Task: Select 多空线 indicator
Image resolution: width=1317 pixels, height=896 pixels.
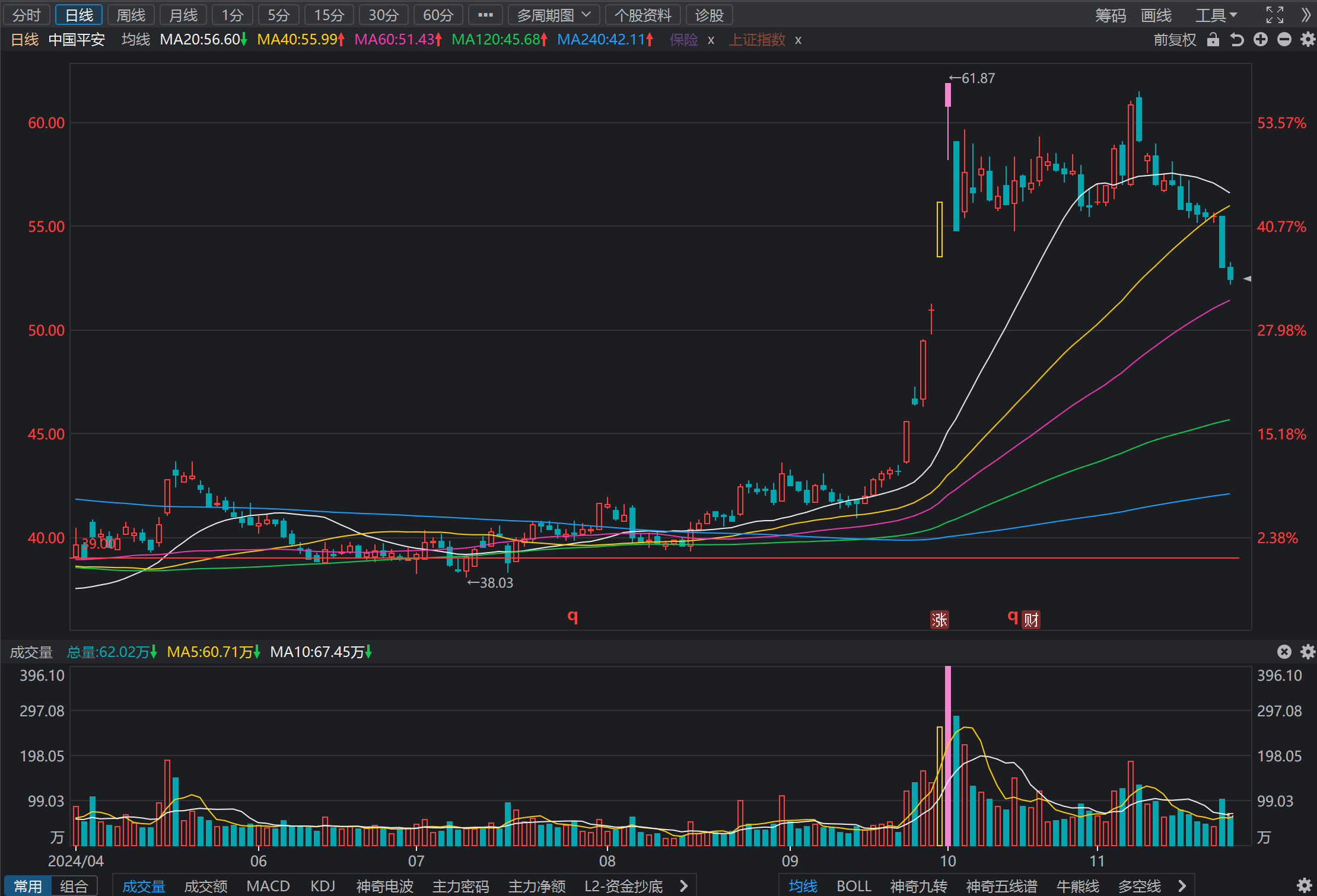Action: tap(1140, 886)
